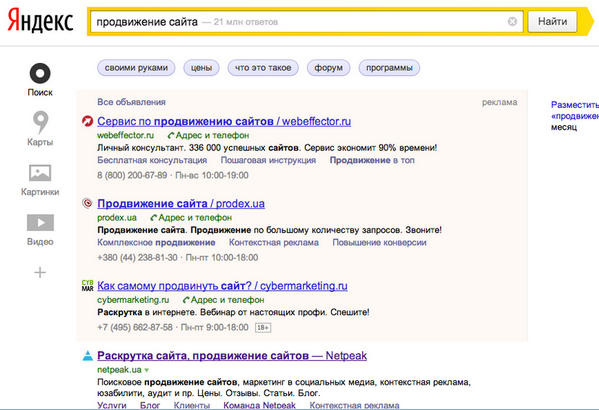
Task: Open the Поиск search icon in sidebar
Action: 40,73
